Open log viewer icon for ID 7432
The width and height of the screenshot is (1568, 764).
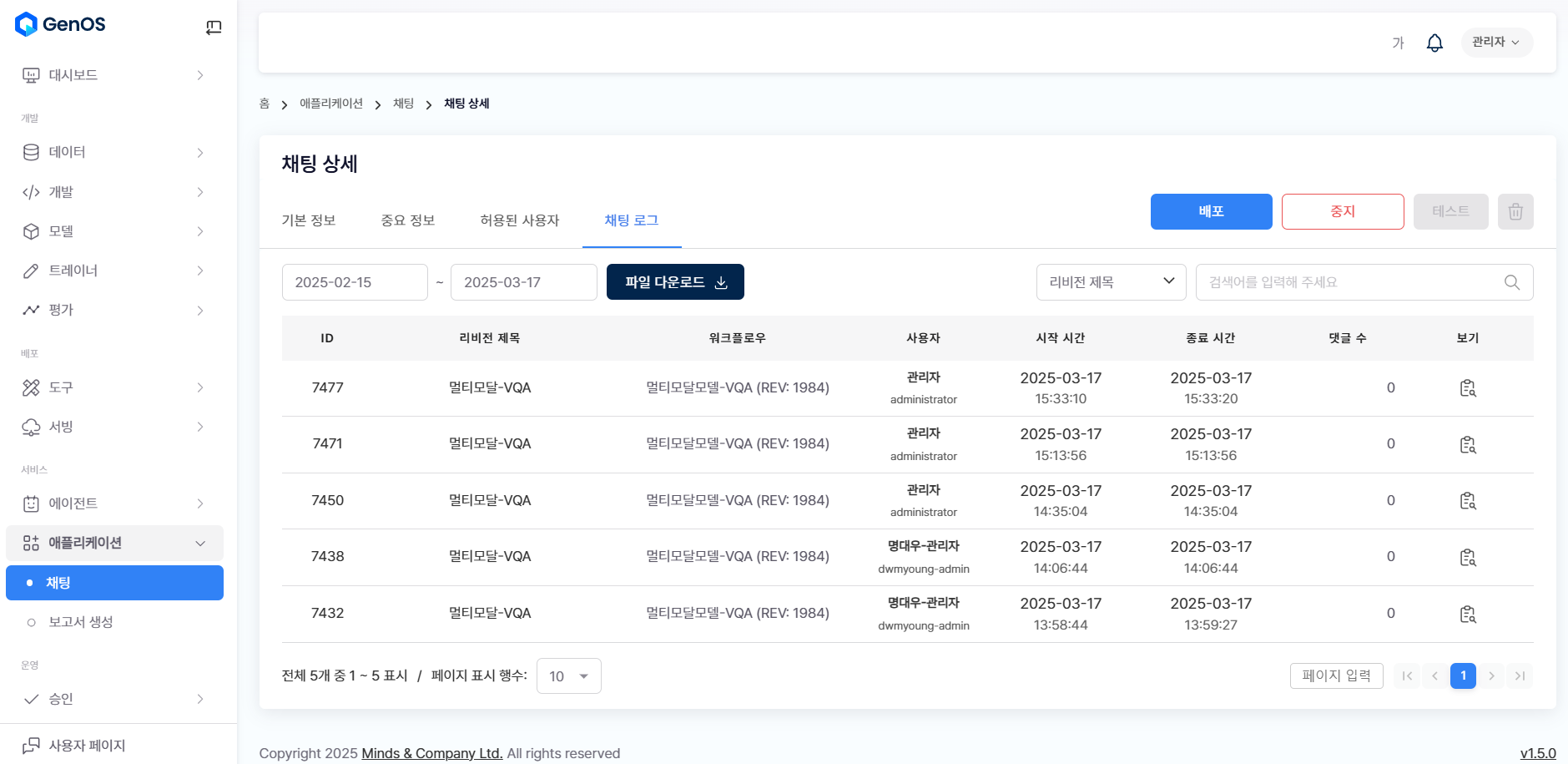coord(1467,614)
